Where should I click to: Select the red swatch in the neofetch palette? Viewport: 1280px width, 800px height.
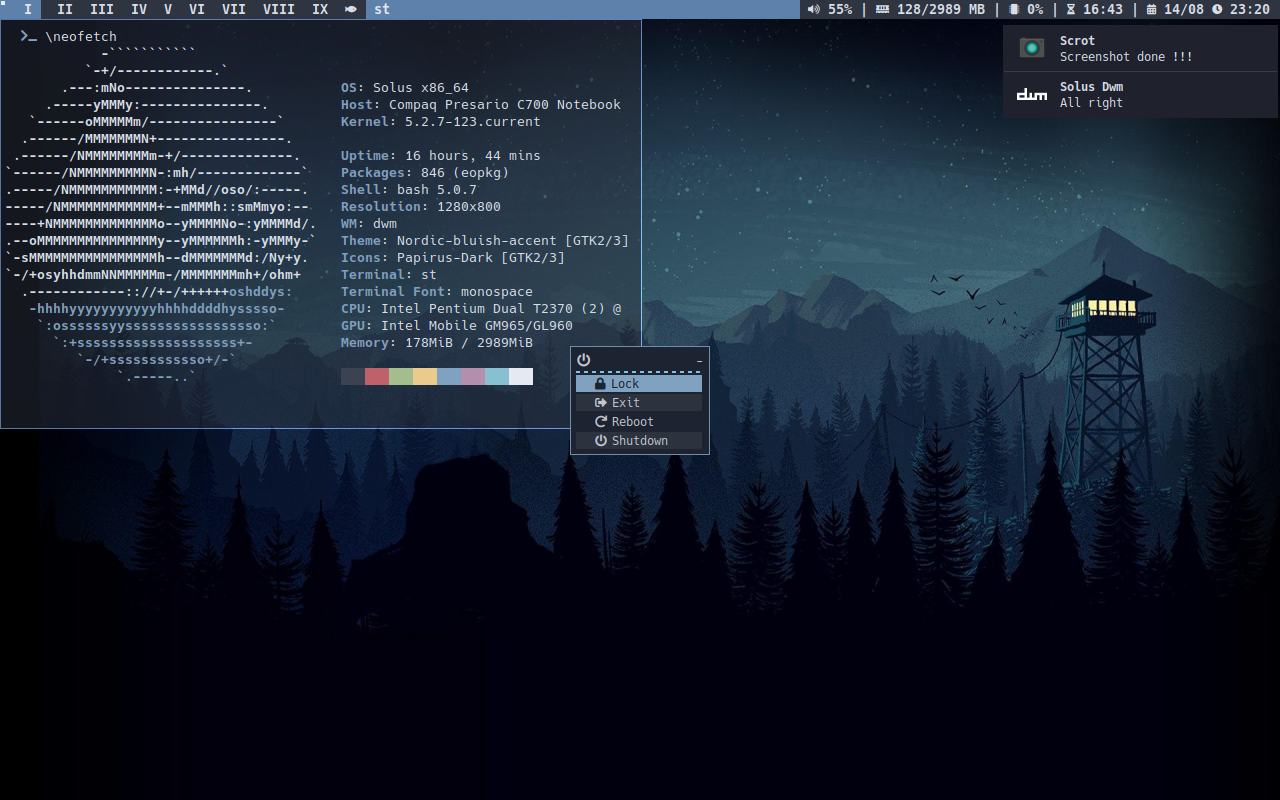point(376,376)
